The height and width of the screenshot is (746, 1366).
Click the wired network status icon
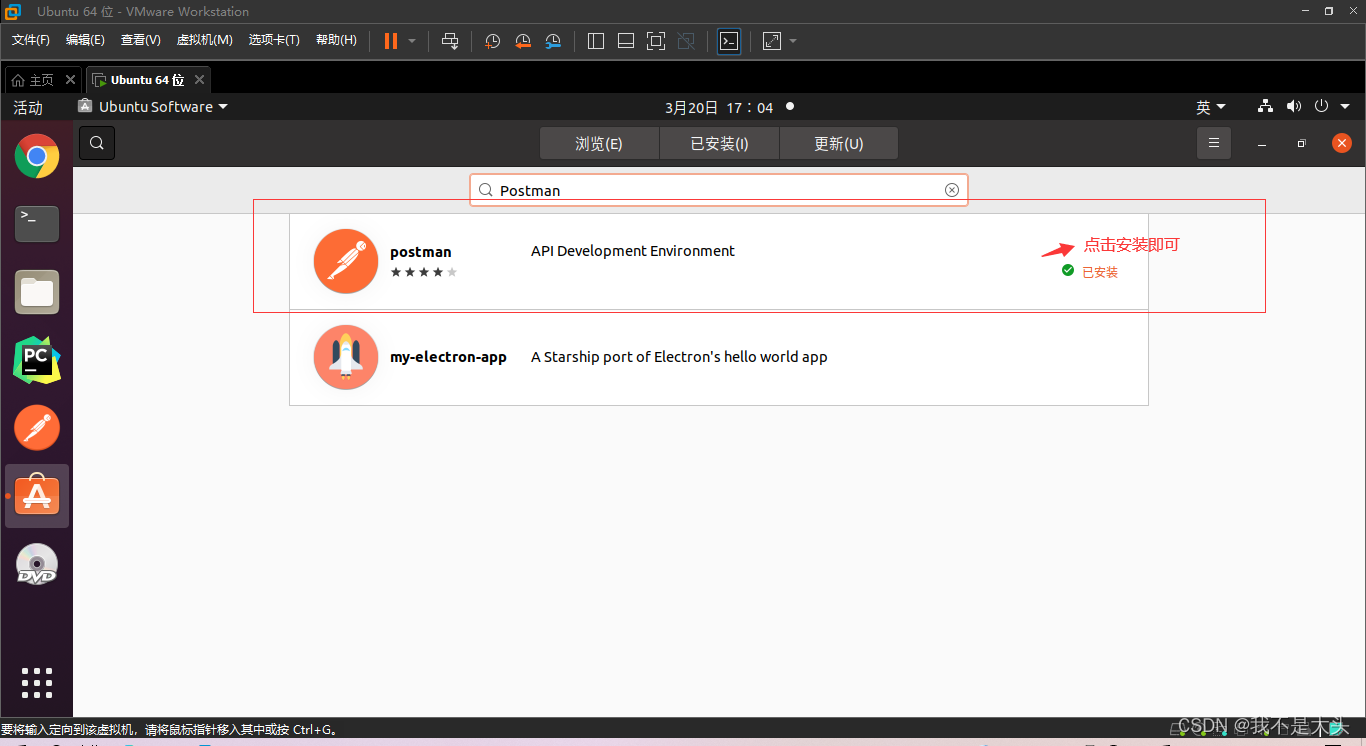pos(1265,106)
